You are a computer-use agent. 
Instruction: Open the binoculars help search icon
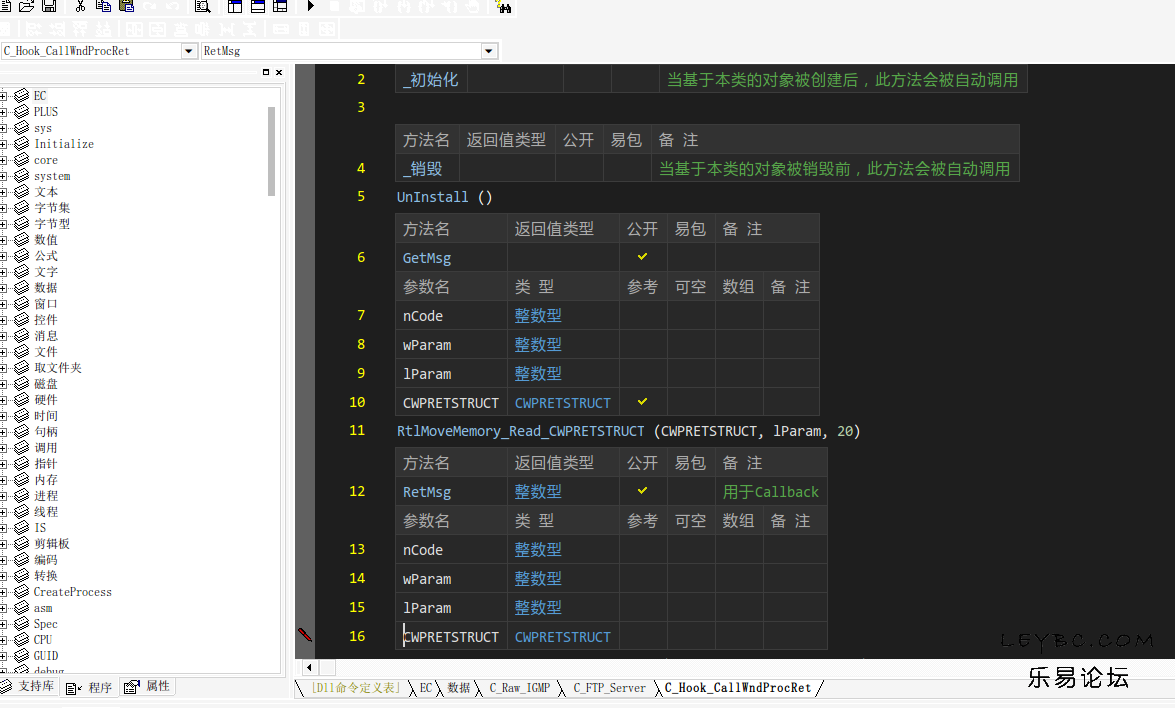(503, 7)
